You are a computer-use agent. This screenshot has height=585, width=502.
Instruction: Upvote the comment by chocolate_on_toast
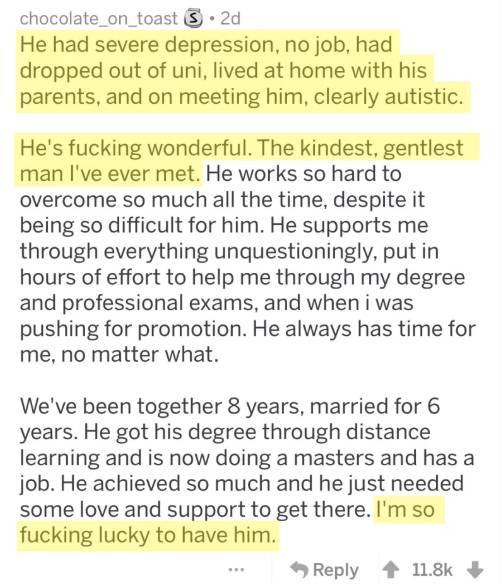390,570
